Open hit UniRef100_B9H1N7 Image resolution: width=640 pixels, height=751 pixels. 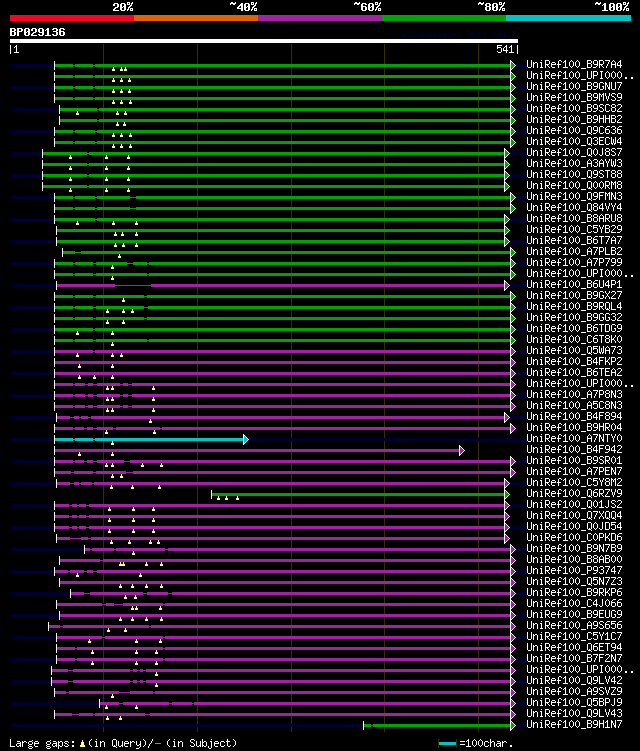(x=574, y=725)
